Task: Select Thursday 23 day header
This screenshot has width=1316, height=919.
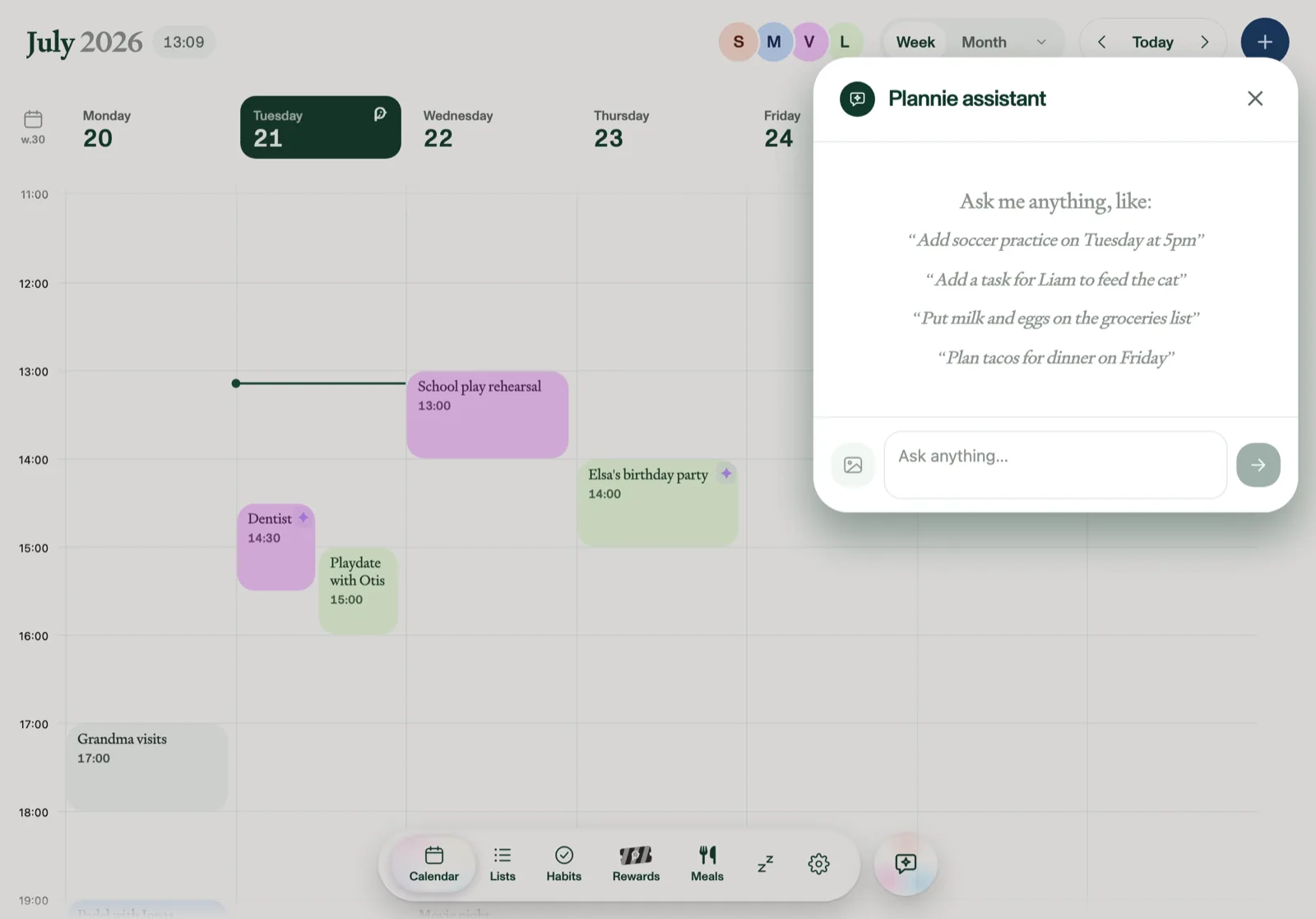Action: point(621,128)
